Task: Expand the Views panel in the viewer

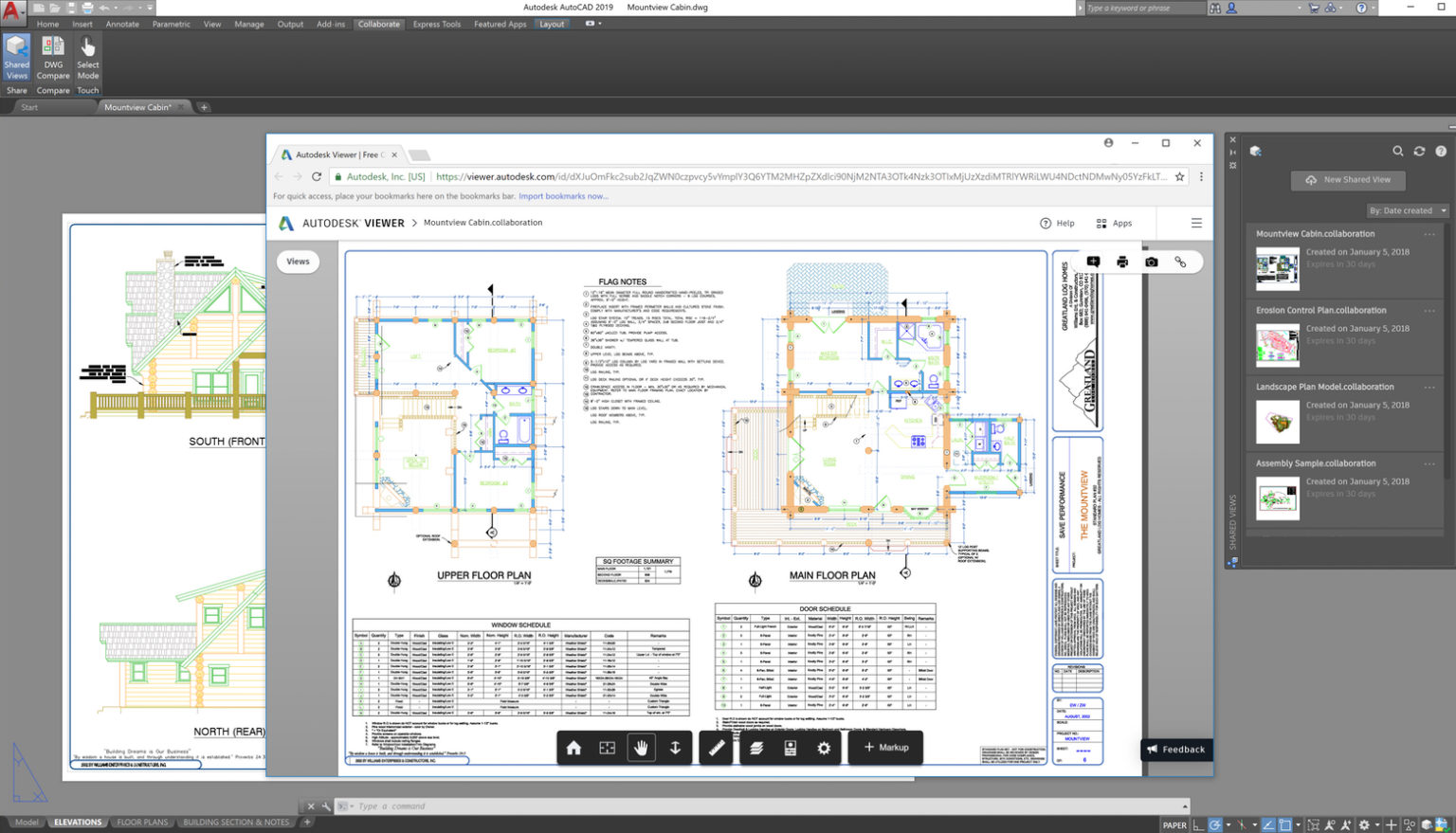Action: [298, 262]
